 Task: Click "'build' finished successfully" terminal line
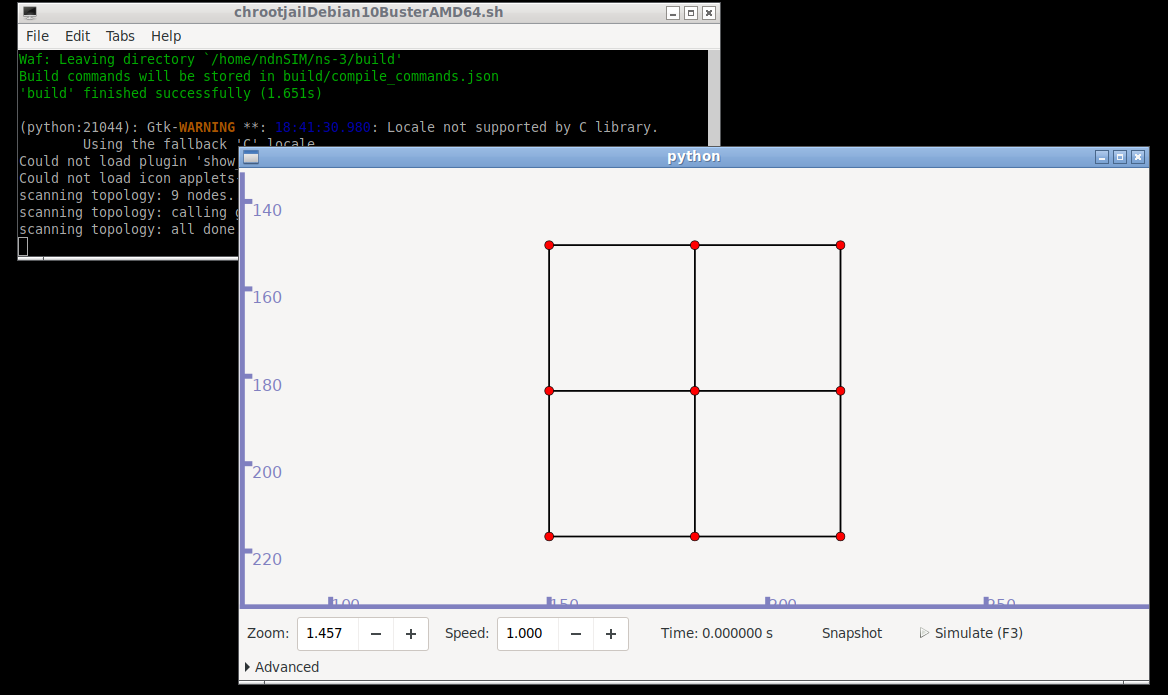point(171,93)
